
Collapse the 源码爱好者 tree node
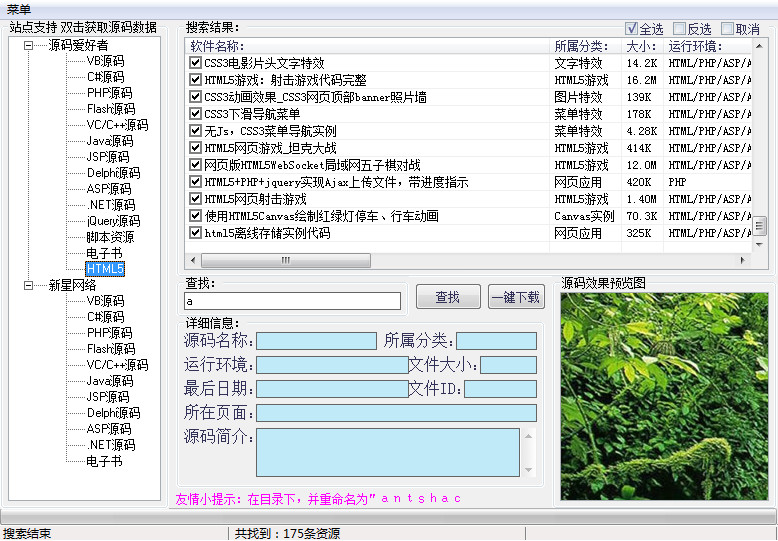point(28,46)
